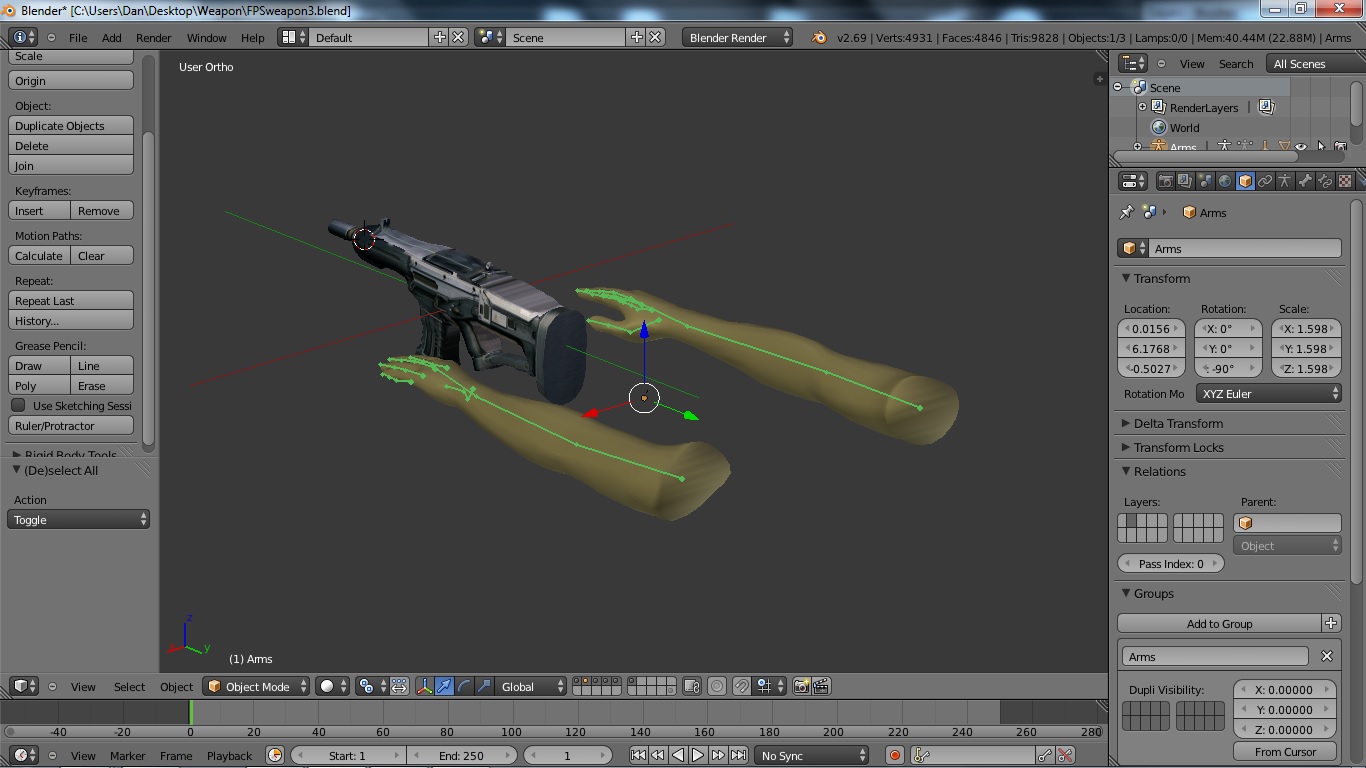Viewport: 1366px width, 768px height.
Task: Toggle the 3D manipulator axes icon
Action: [x=424, y=686]
